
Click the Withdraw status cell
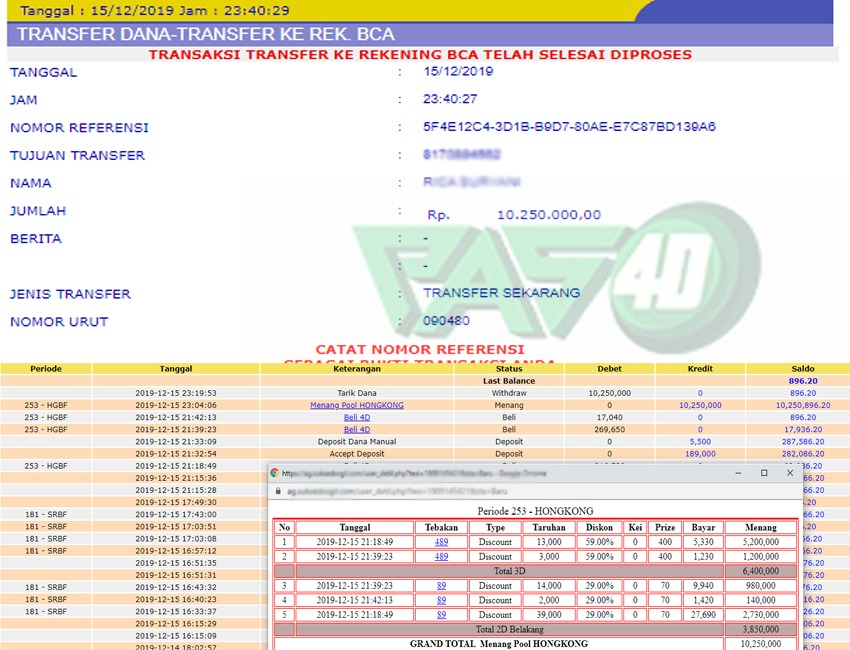point(508,393)
